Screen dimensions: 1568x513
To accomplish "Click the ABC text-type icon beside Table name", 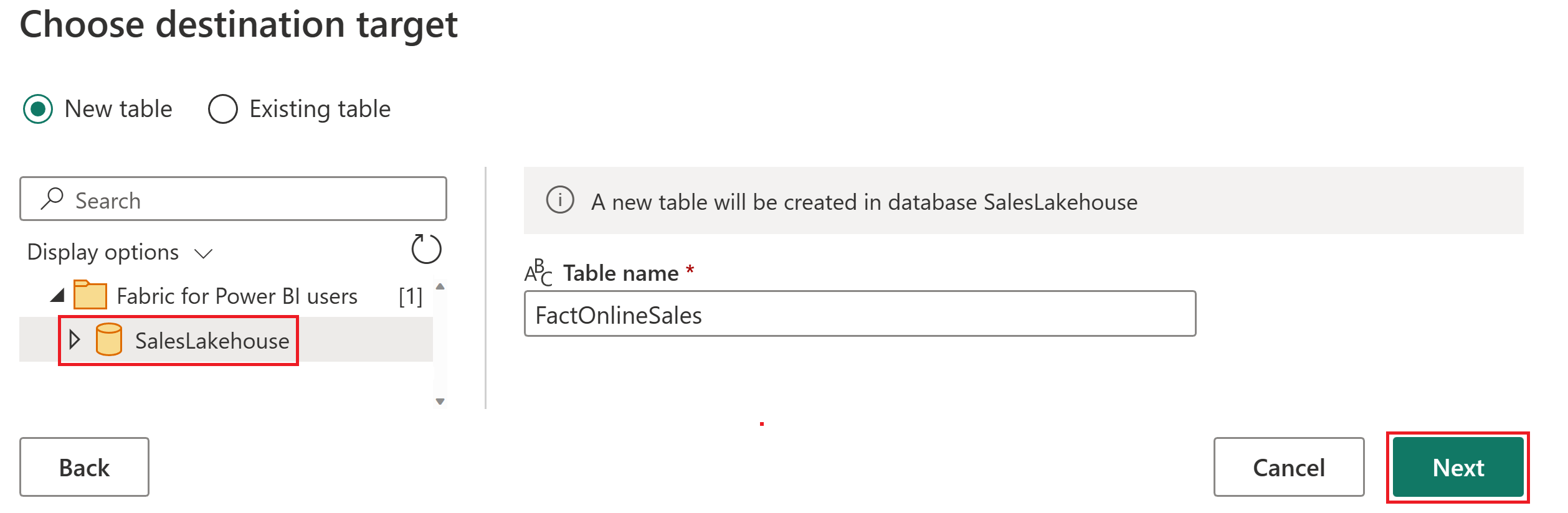I will 538,273.
